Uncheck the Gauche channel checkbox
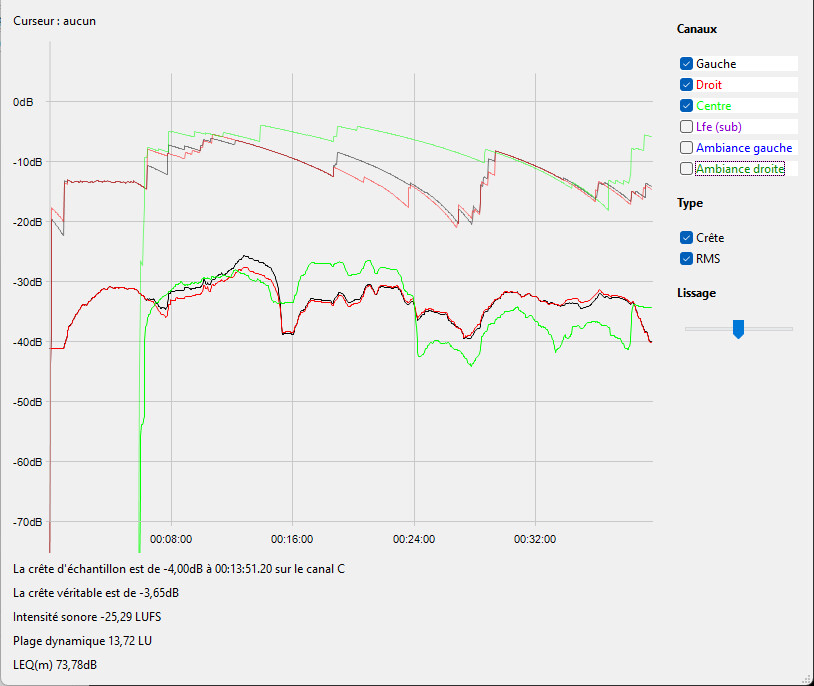The height and width of the screenshot is (686, 814). pos(686,64)
